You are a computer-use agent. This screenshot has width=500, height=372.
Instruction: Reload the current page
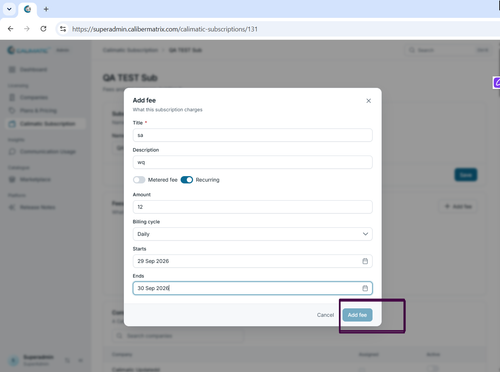[x=43, y=29]
